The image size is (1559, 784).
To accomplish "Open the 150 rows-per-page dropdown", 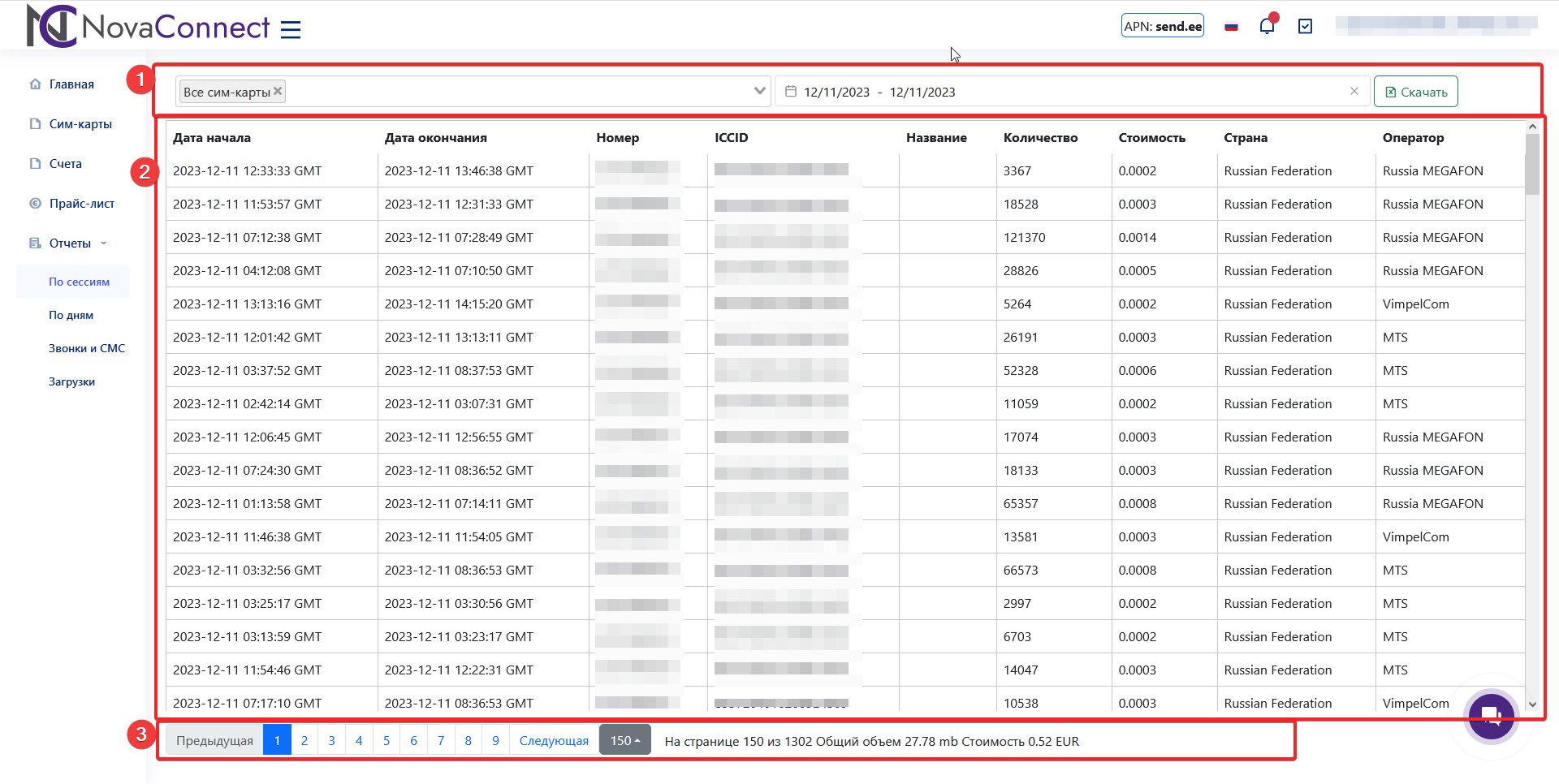I will pyautogui.click(x=624, y=740).
